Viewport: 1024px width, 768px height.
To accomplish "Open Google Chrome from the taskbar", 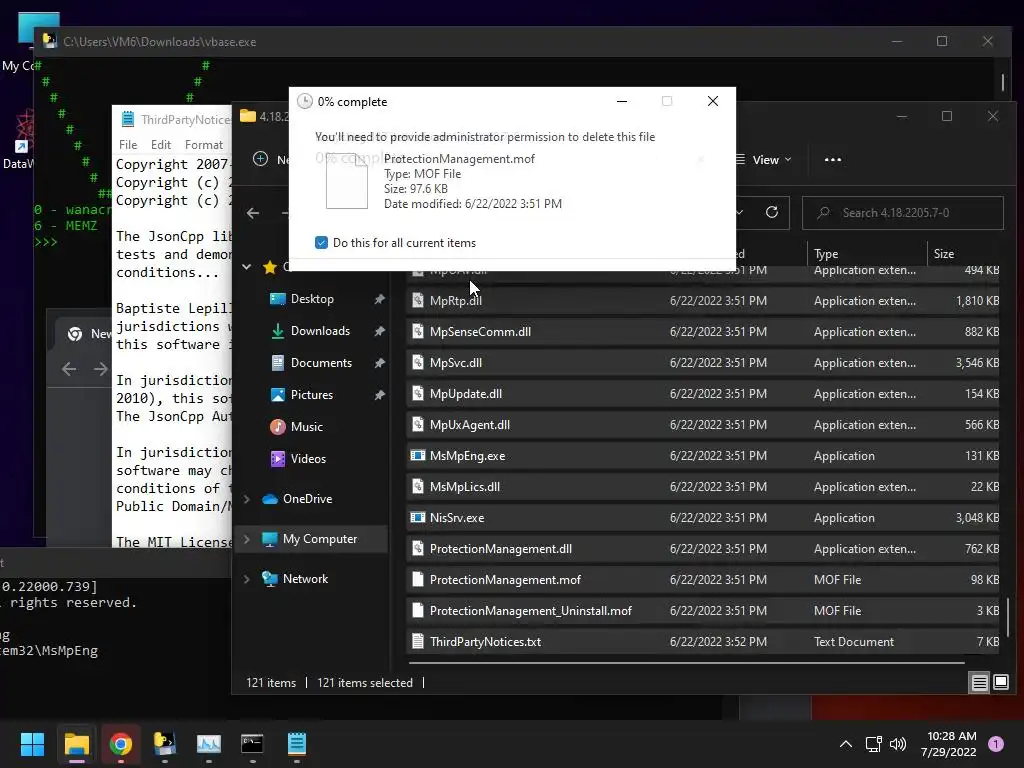I will (120, 744).
